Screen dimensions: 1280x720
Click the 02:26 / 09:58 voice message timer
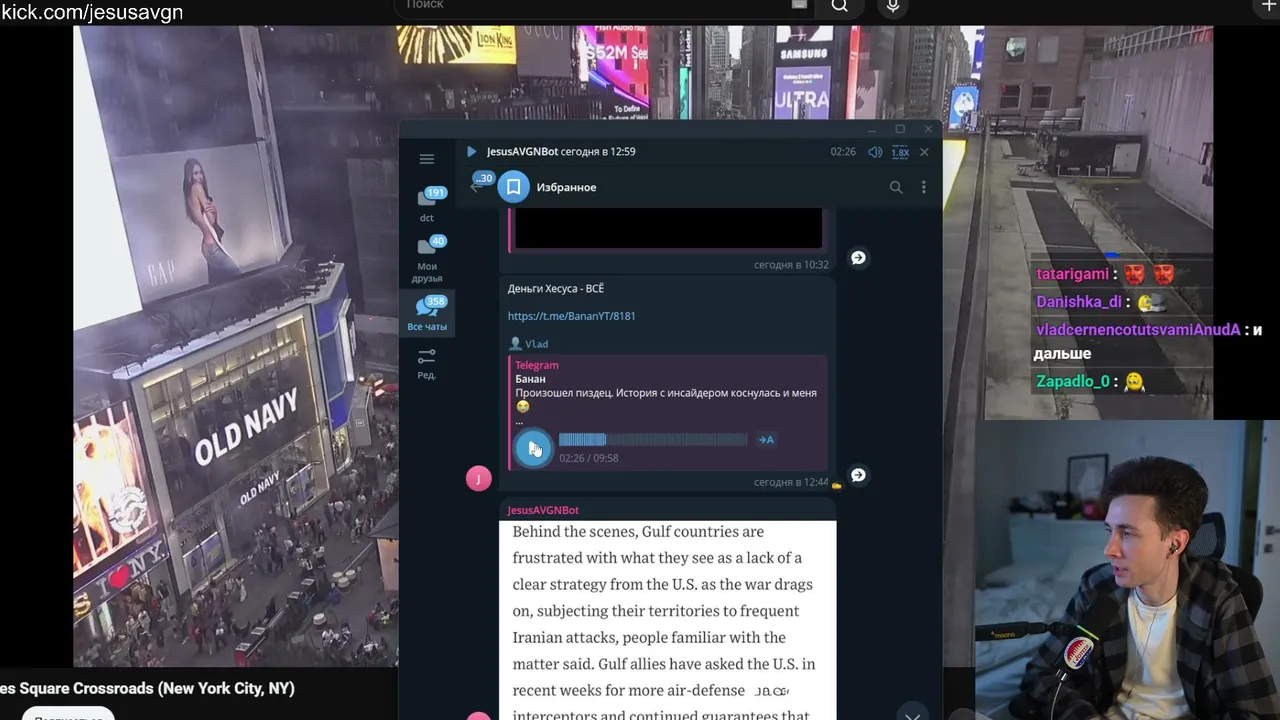(588, 458)
